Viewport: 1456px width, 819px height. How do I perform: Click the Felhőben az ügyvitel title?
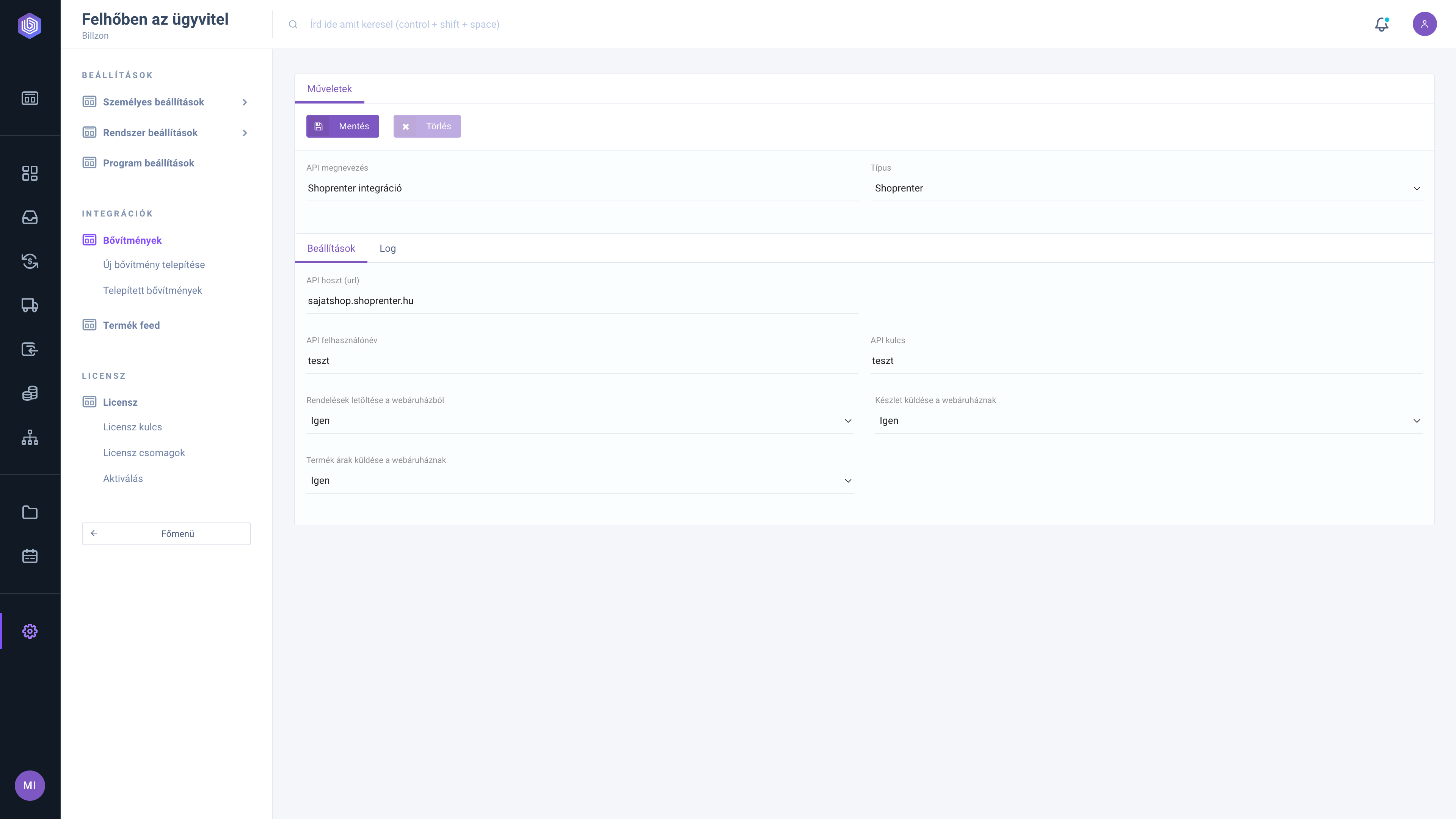pos(155,19)
